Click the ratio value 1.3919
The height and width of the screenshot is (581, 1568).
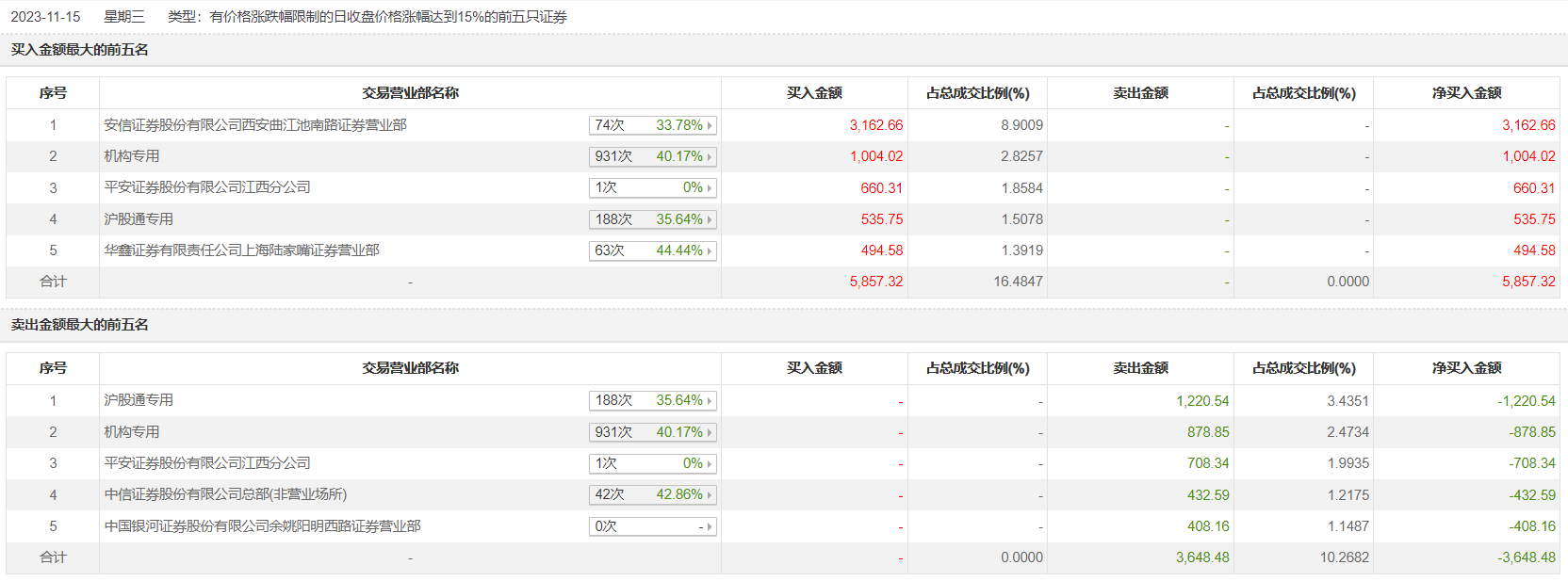[x=1021, y=250]
